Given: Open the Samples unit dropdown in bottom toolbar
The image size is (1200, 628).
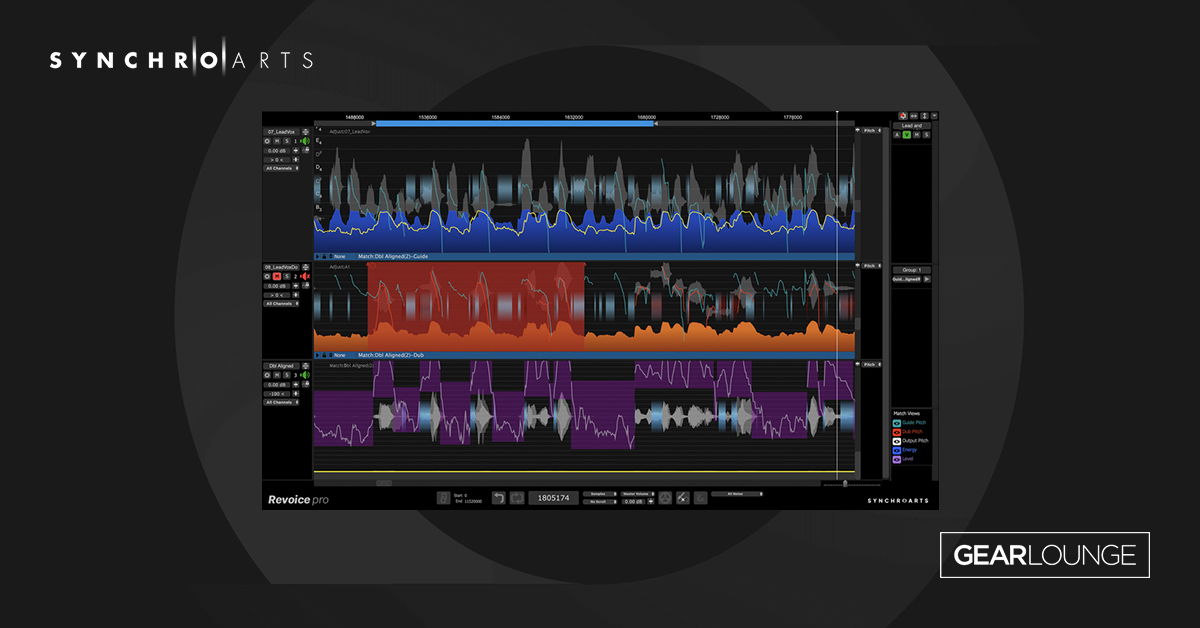Looking at the screenshot, I should (x=599, y=493).
